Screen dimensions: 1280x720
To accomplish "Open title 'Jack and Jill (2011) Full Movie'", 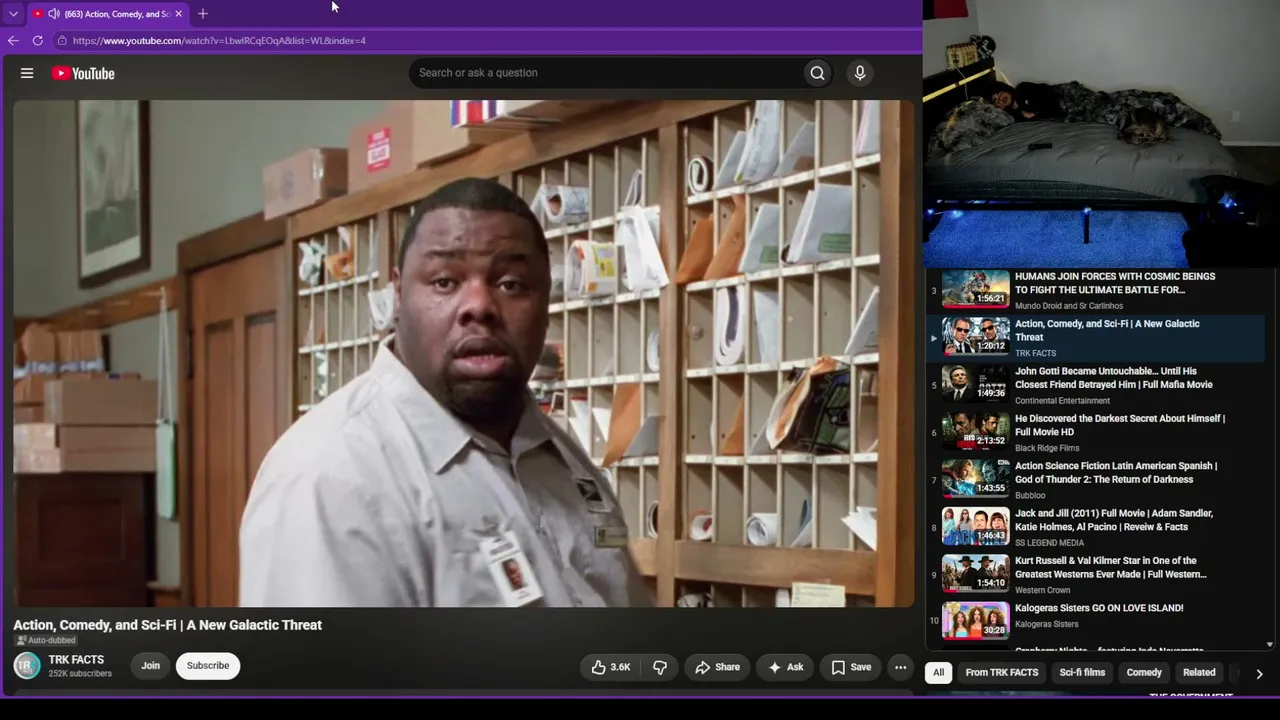I will pos(1114,520).
